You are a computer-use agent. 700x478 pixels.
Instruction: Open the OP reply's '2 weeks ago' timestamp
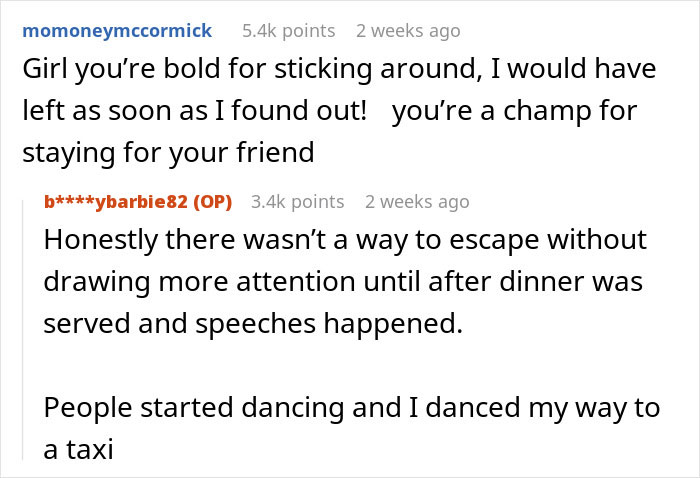(417, 201)
